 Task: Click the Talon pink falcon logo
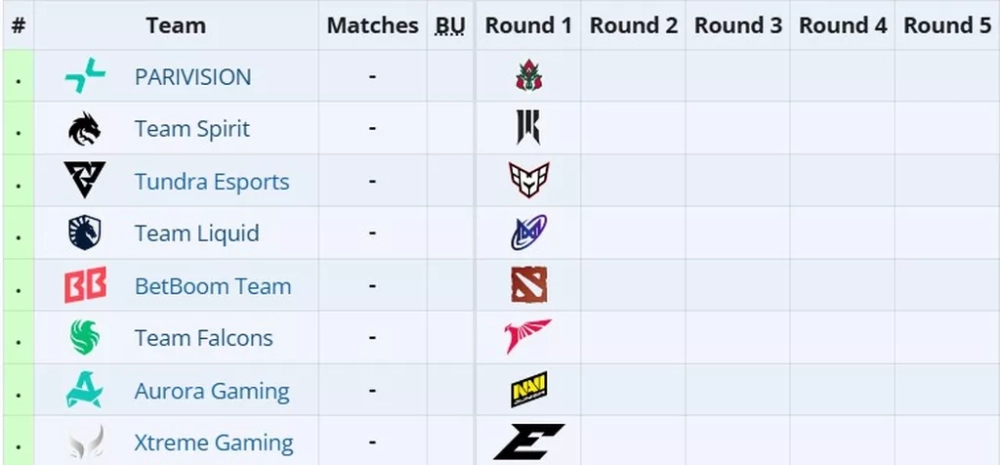coord(528,336)
